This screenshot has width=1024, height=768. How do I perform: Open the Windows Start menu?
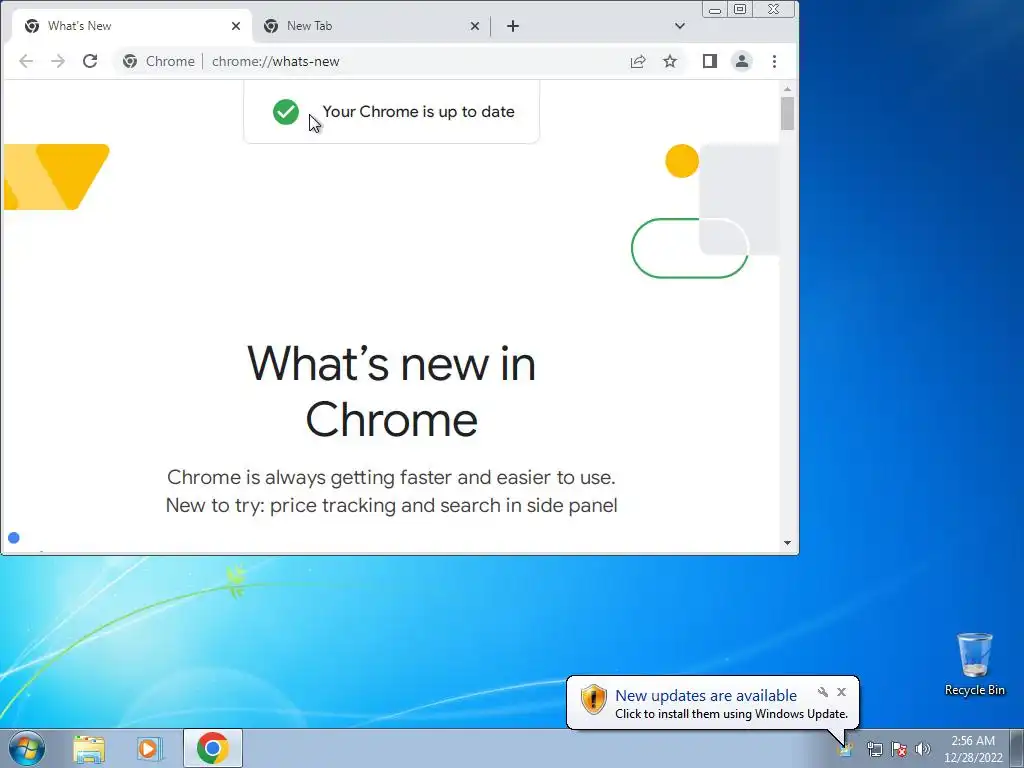click(27, 748)
